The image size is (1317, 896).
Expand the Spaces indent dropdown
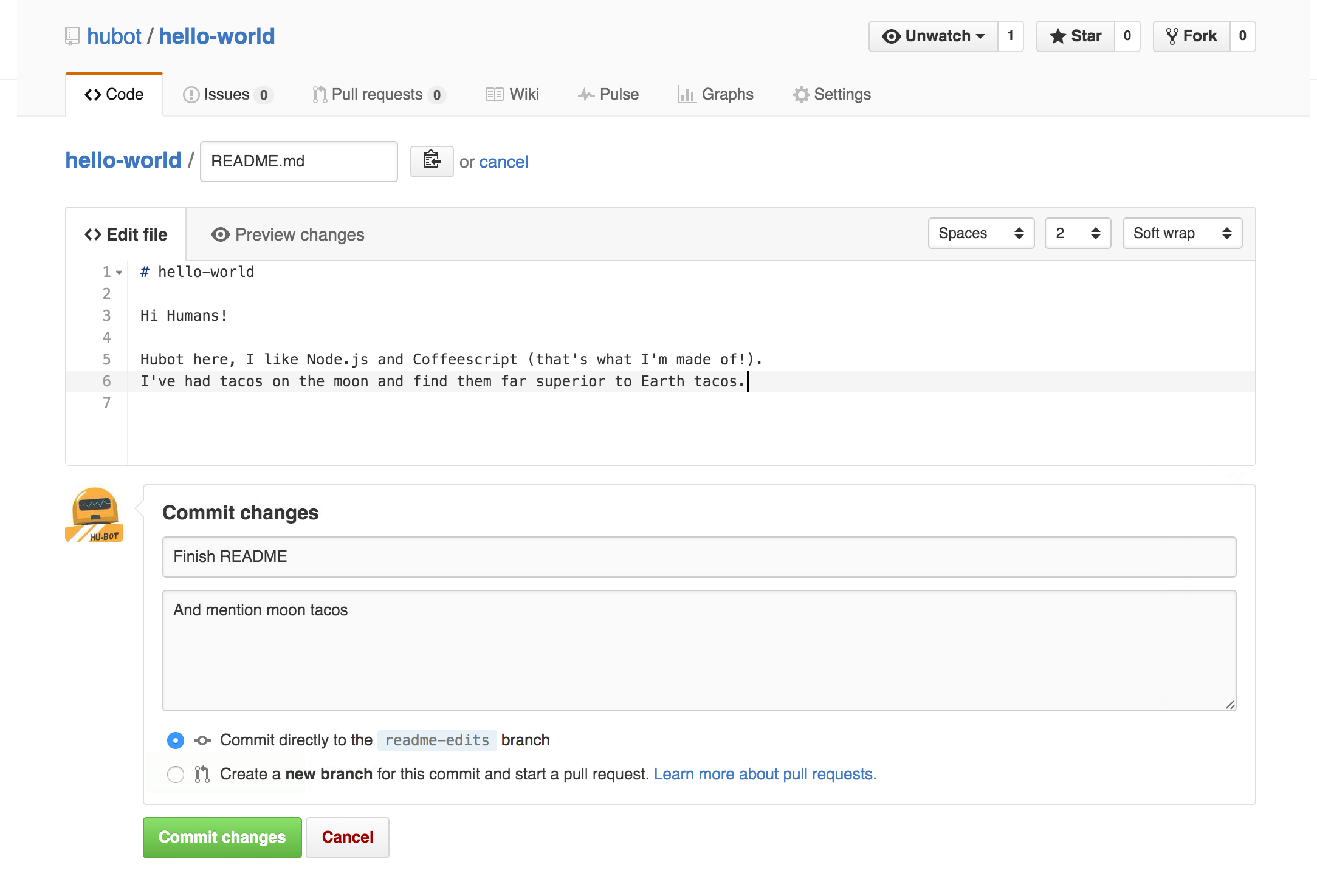[978, 233]
